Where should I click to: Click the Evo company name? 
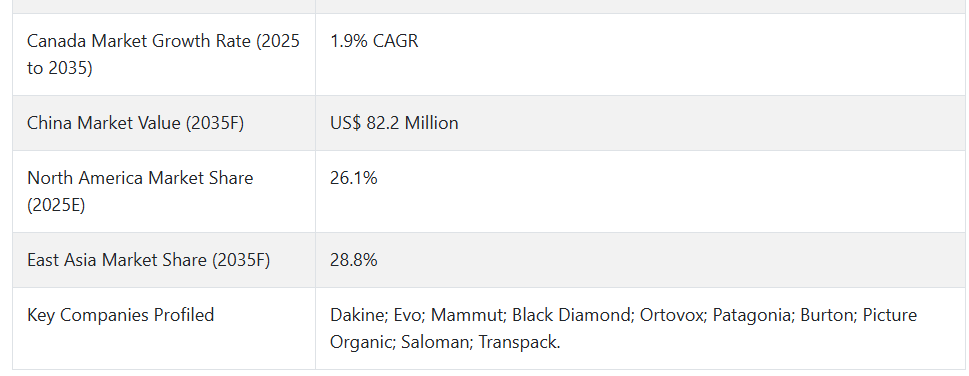[407, 315]
